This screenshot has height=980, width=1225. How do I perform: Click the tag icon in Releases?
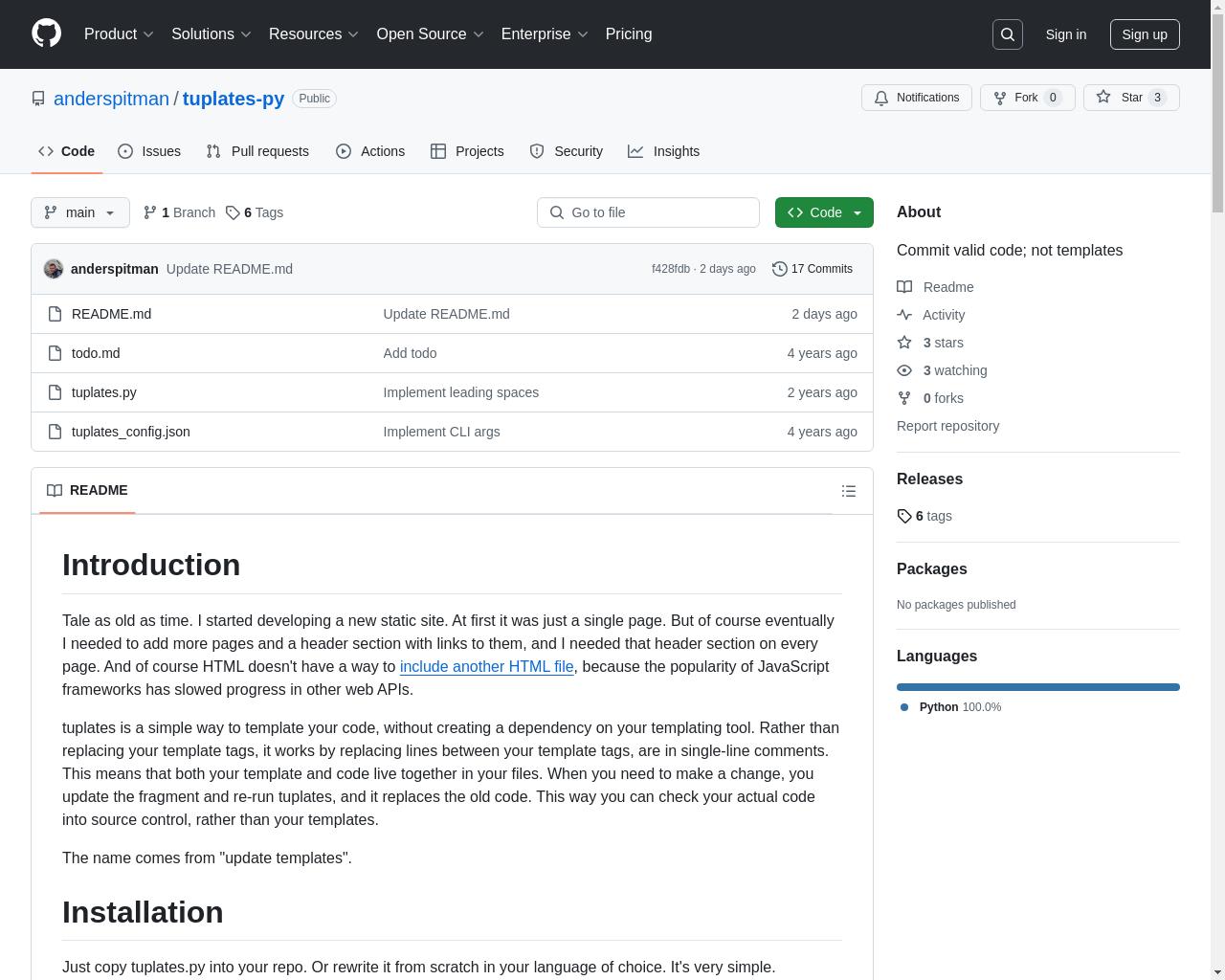pyautogui.click(x=904, y=516)
